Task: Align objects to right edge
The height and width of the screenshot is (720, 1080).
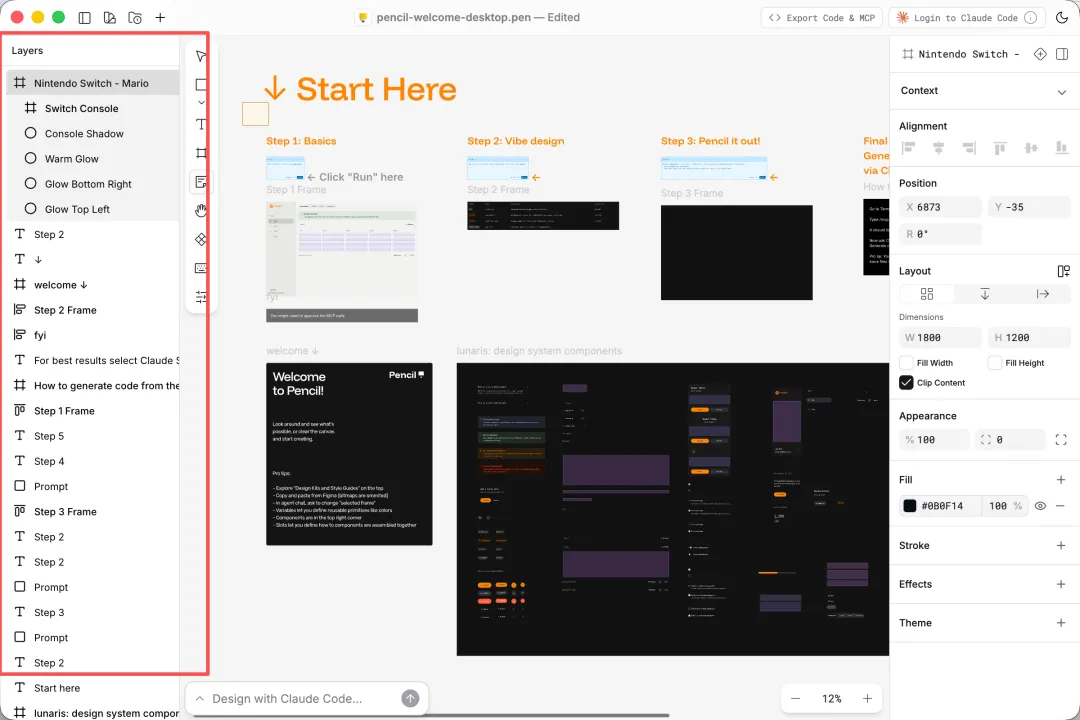Action: [x=969, y=147]
